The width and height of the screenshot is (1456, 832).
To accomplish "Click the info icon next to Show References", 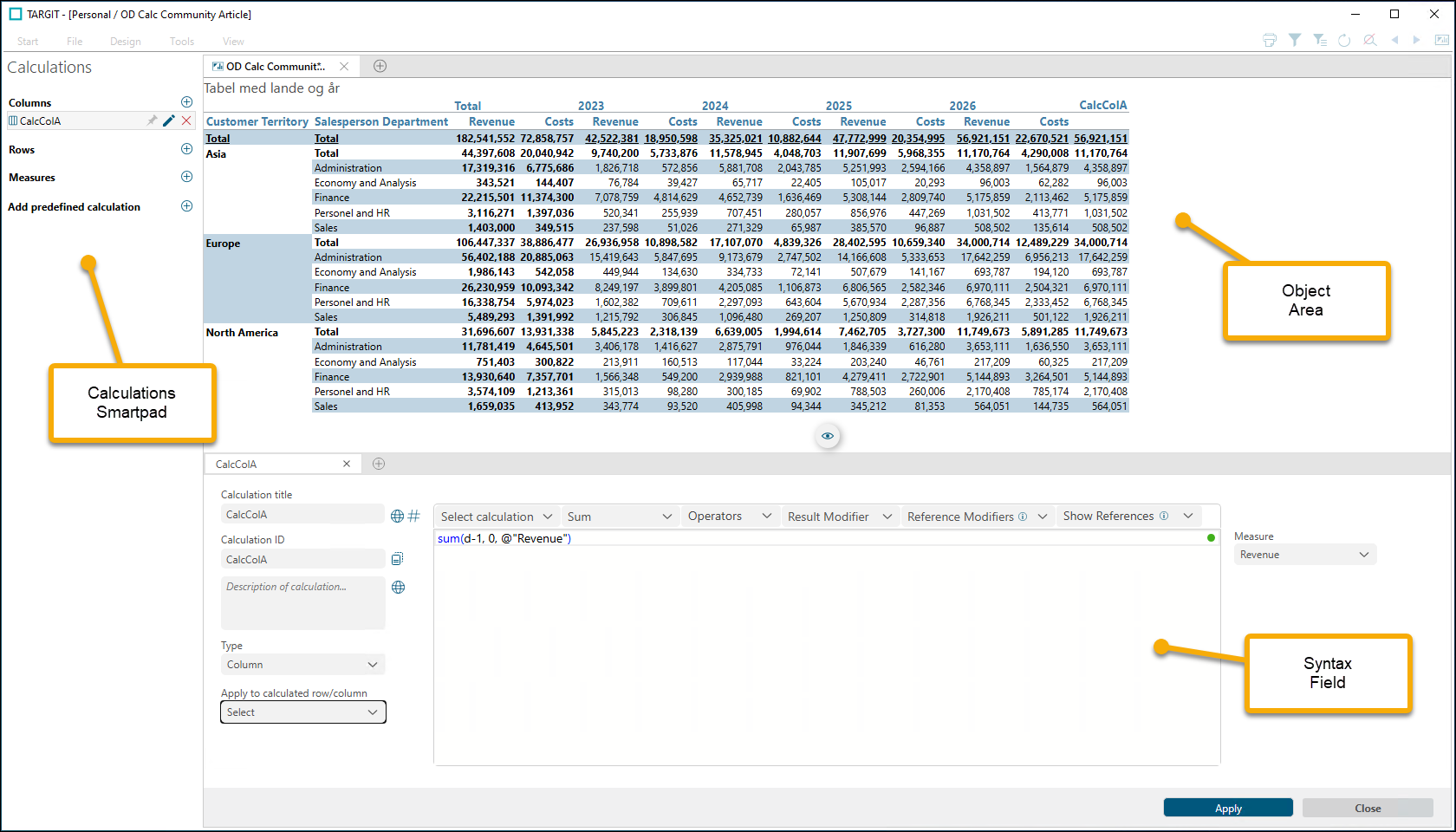I will 1164,516.
